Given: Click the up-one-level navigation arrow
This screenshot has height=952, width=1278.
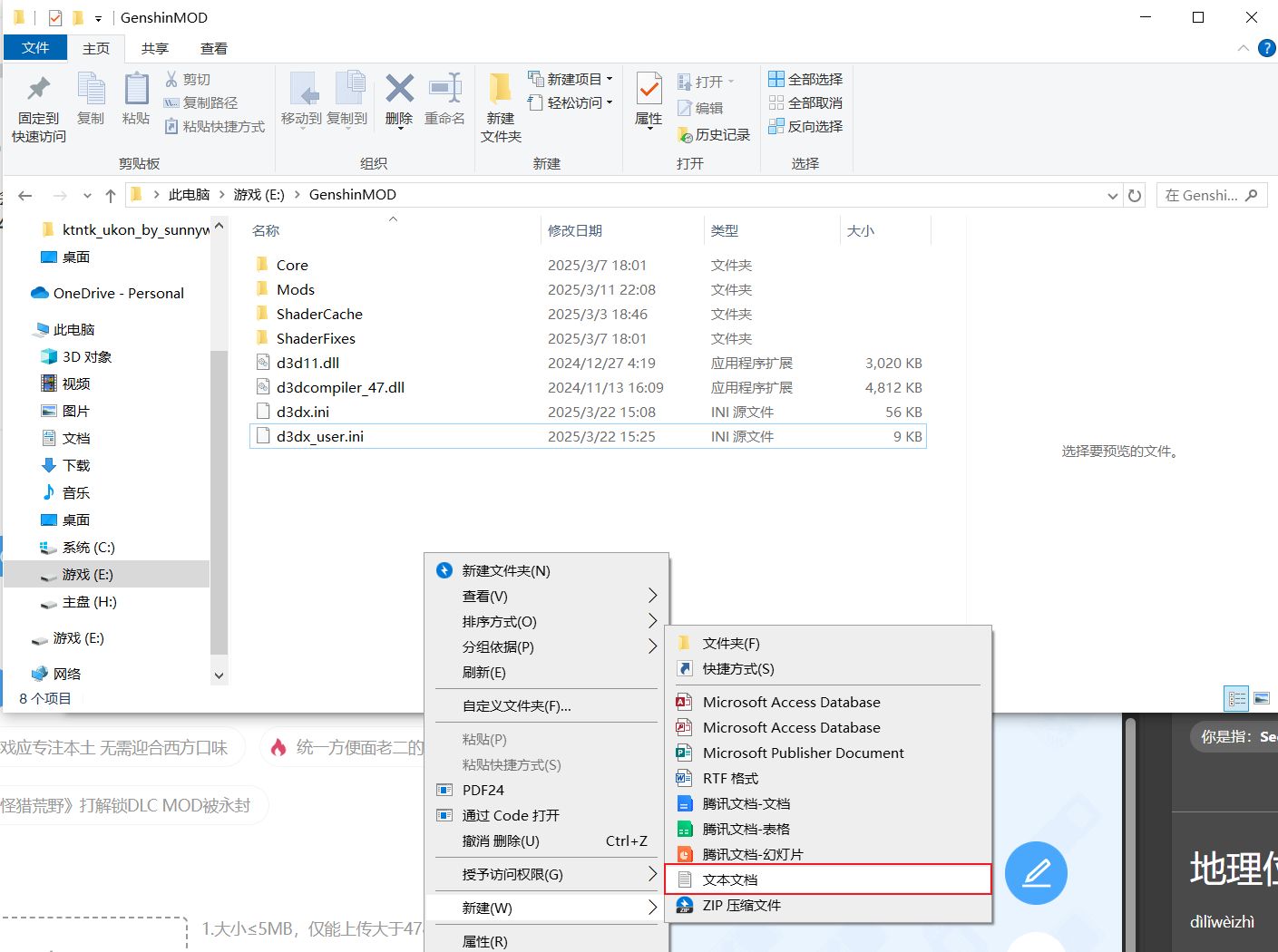Looking at the screenshot, I should (x=110, y=194).
